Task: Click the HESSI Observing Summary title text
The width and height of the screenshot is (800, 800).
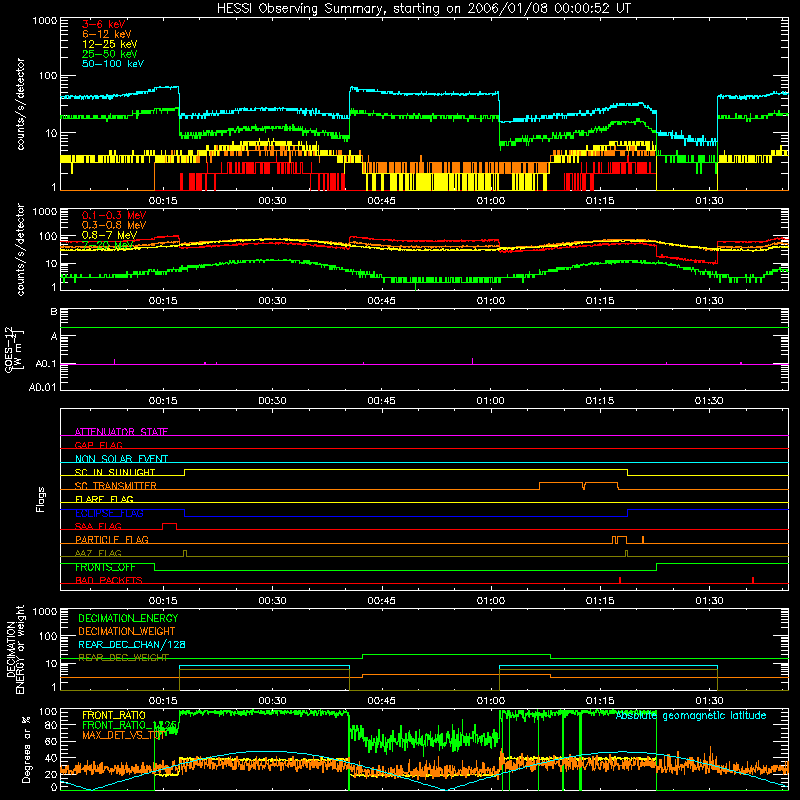Action: coord(423,9)
